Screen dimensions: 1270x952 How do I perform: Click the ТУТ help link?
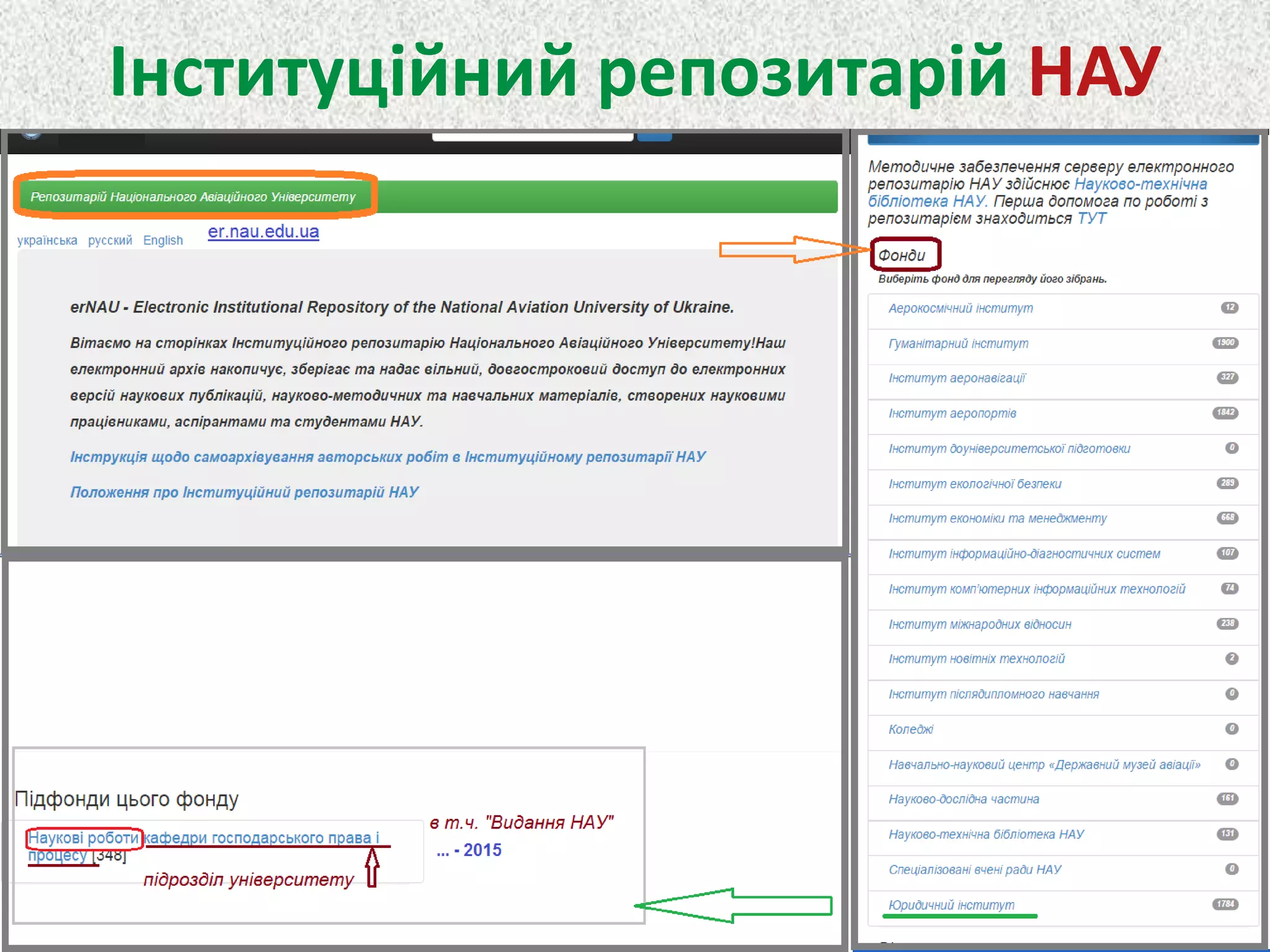pyautogui.click(x=1091, y=219)
